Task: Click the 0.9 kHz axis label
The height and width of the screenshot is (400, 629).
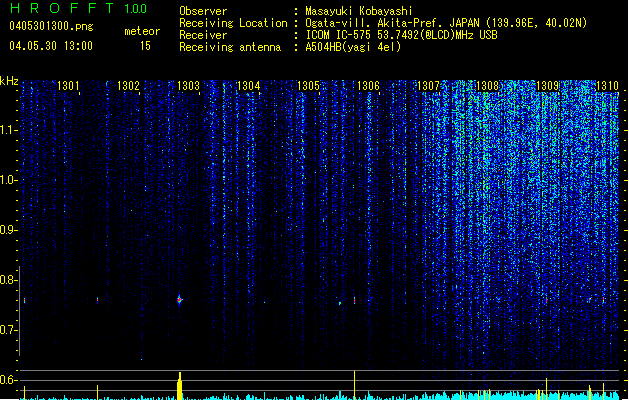Action: [8, 230]
